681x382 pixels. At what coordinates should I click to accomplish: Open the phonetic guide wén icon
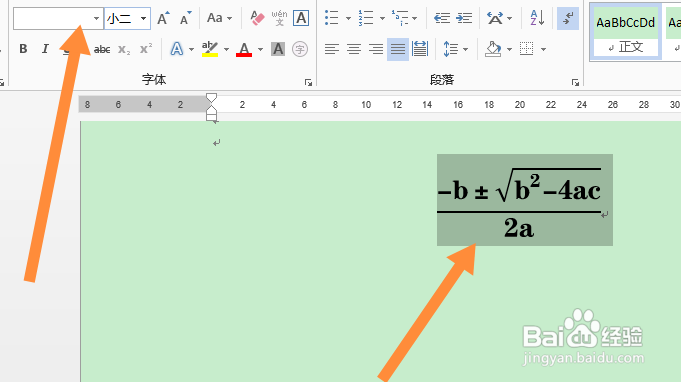pyautogui.click(x=279, y=18)
